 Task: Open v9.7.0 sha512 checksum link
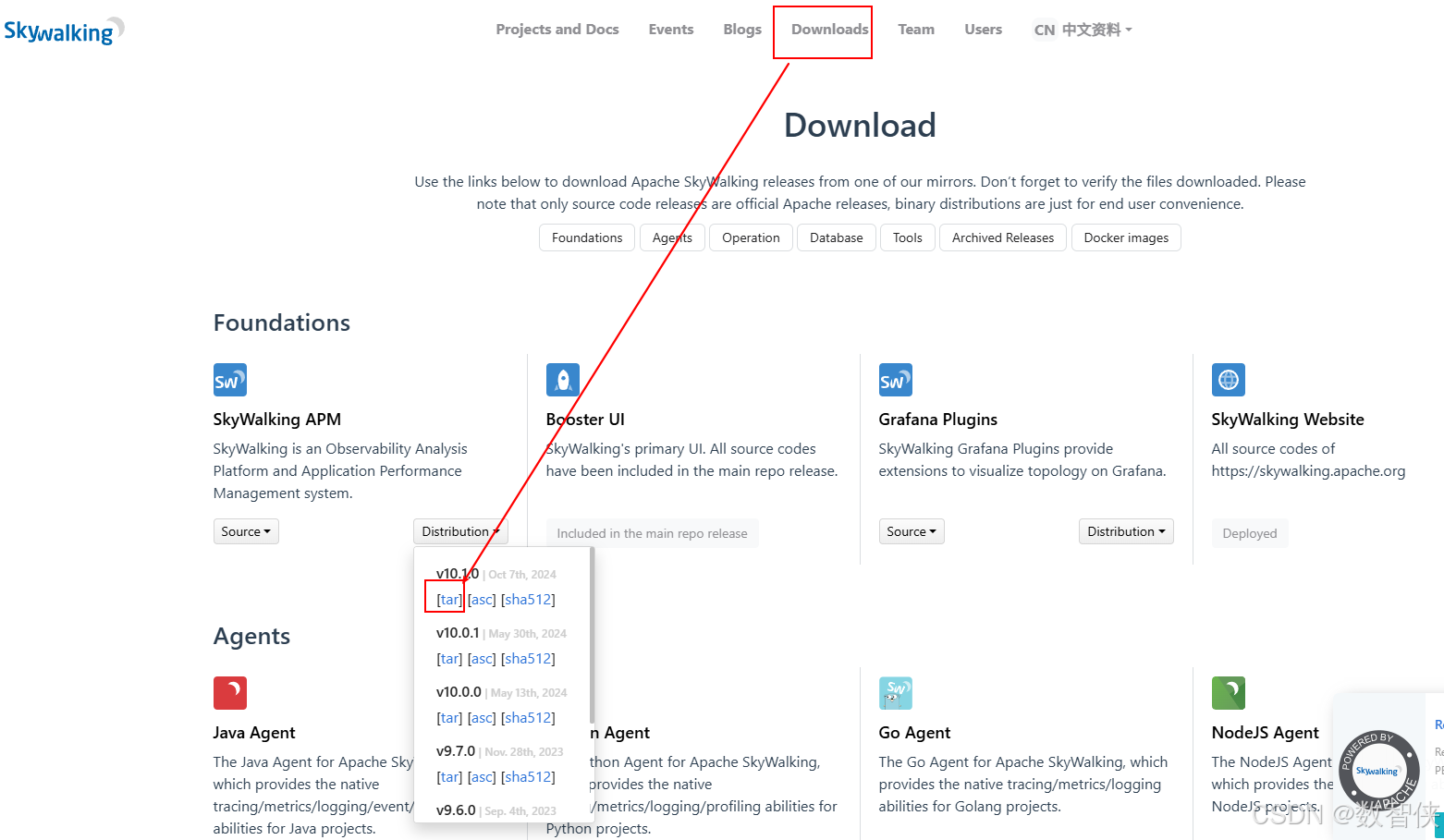point(528,777)
